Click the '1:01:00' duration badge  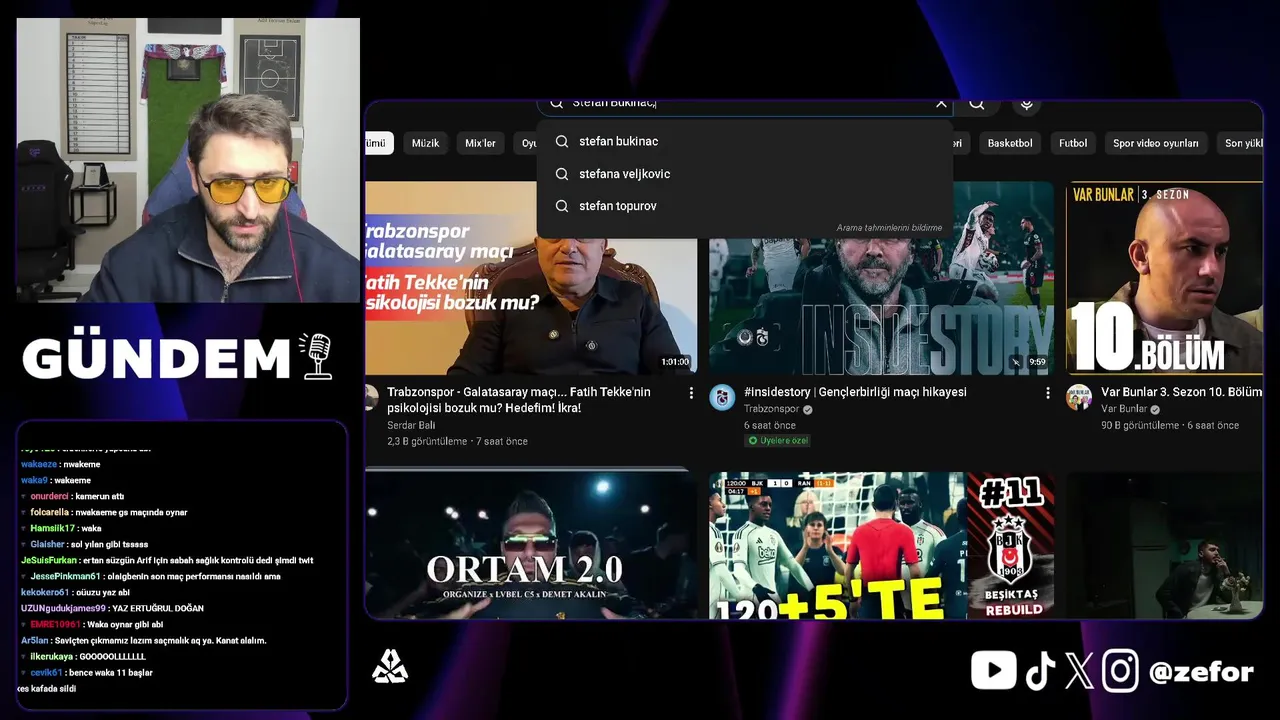pyautogui.click(x=675, y=362)
